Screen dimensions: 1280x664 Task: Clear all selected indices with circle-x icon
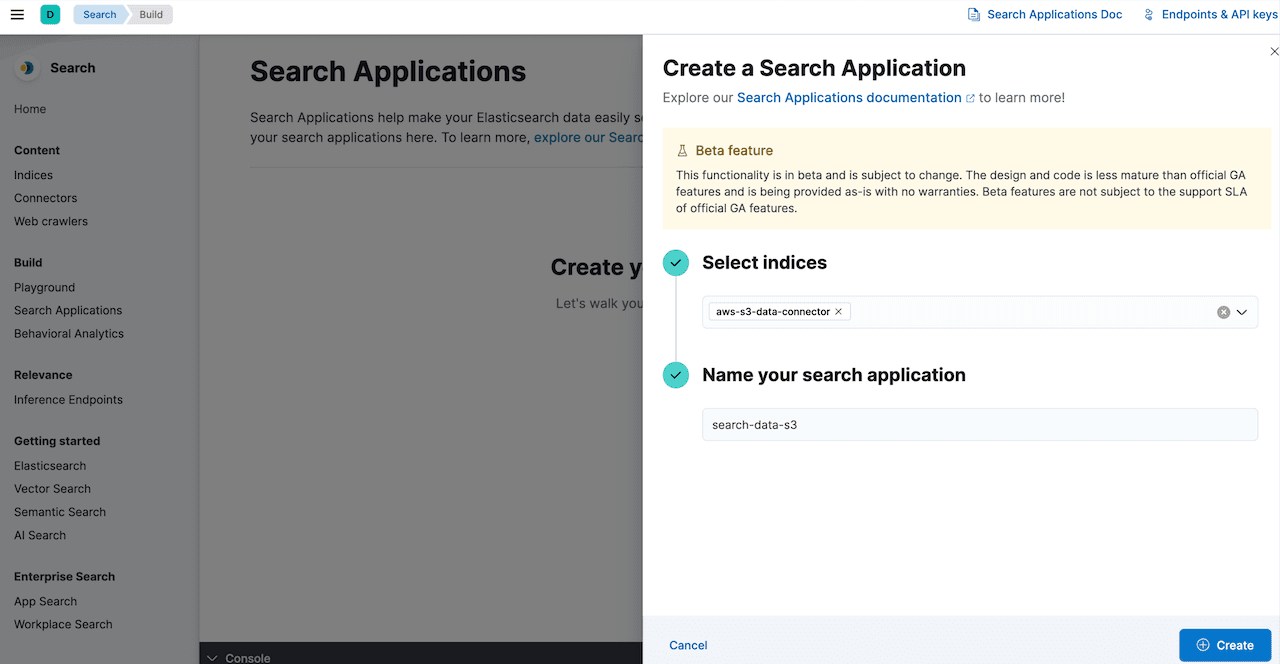[1223, 312]
